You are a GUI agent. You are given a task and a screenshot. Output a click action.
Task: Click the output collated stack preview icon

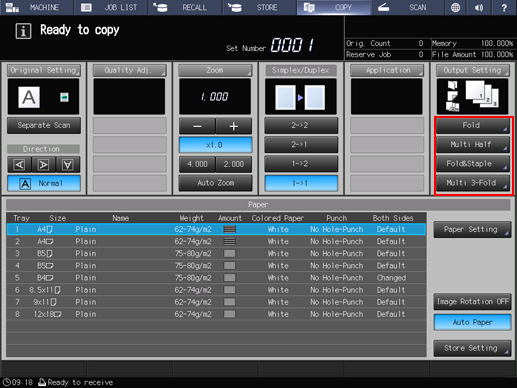coord(482,94)
